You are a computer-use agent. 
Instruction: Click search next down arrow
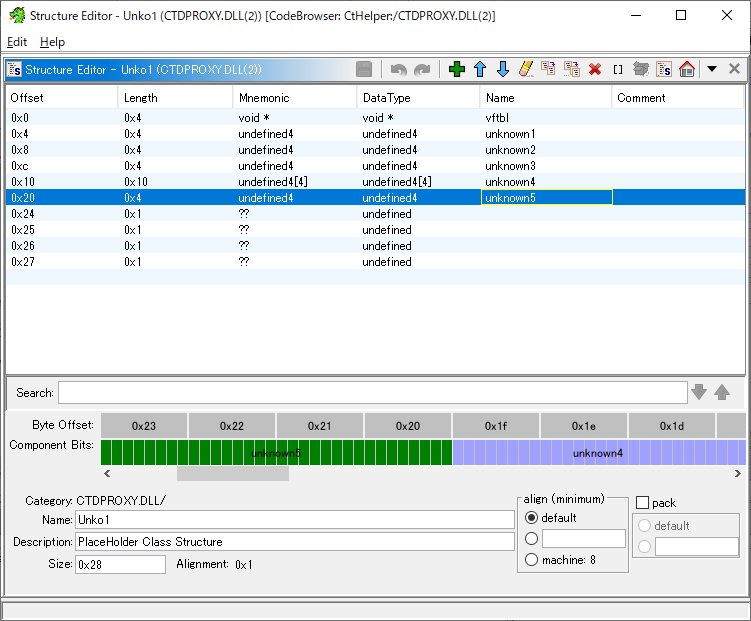coord(699,392)
